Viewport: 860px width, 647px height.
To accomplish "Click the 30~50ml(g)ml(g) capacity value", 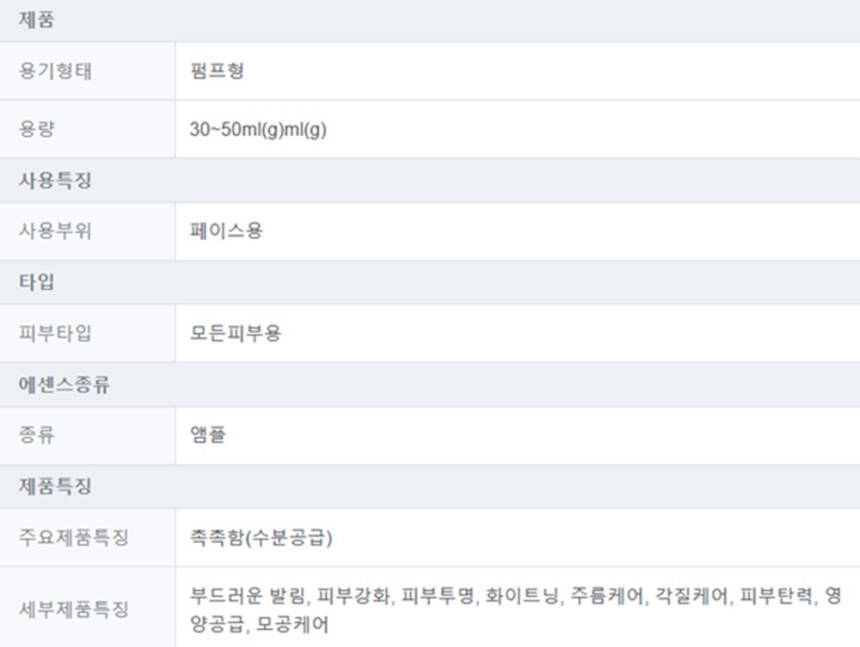I will [258, 130].
